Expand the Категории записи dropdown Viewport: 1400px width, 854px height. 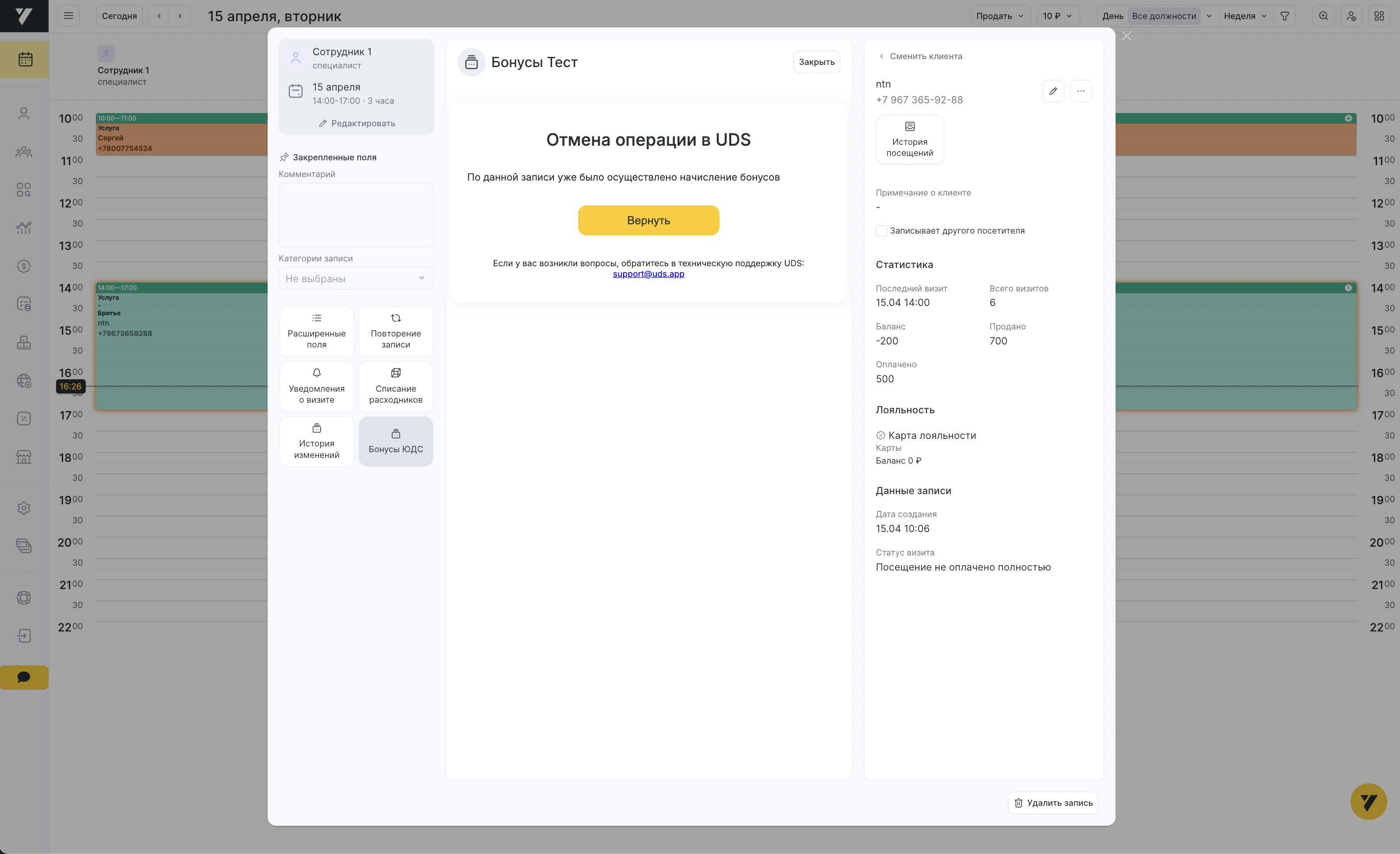pos(356,279)
